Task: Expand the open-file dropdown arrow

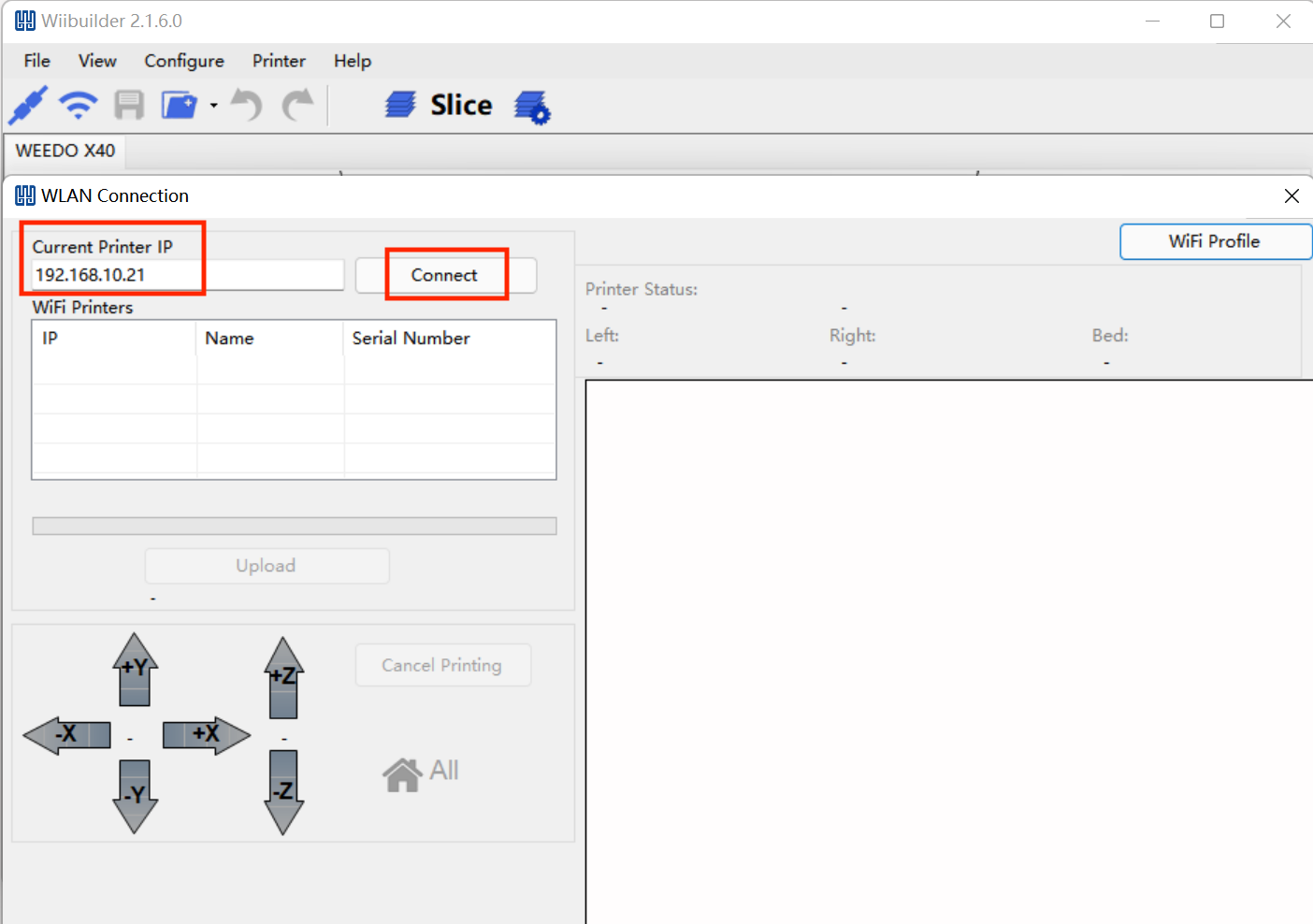Action: pyautogui.click(x=214, y=106)
